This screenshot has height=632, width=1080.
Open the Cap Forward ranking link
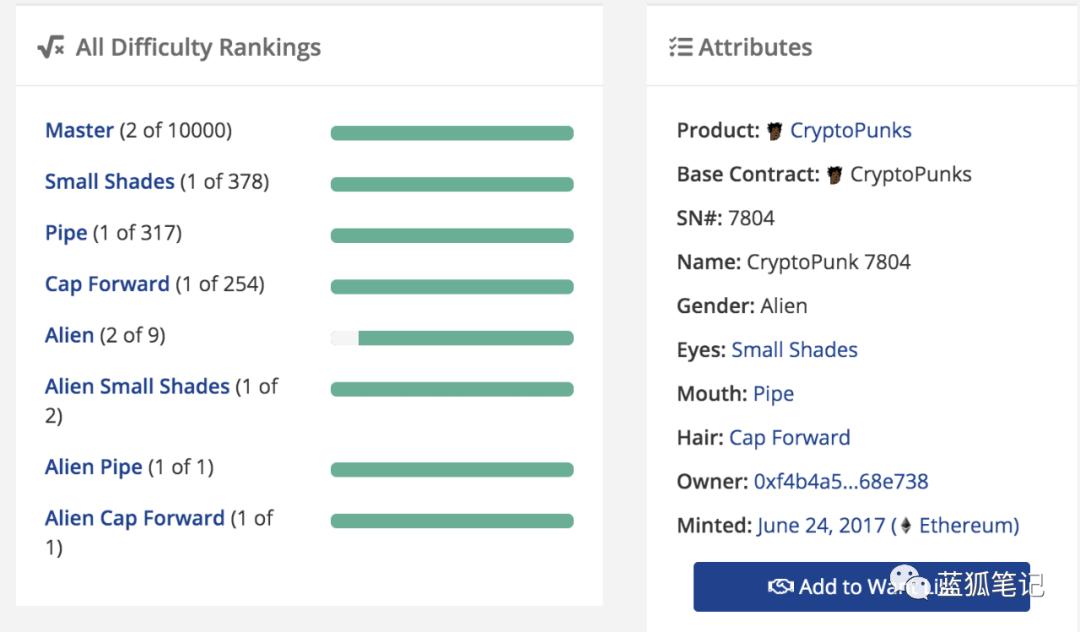pyautogui.click(x=107, y=284)
